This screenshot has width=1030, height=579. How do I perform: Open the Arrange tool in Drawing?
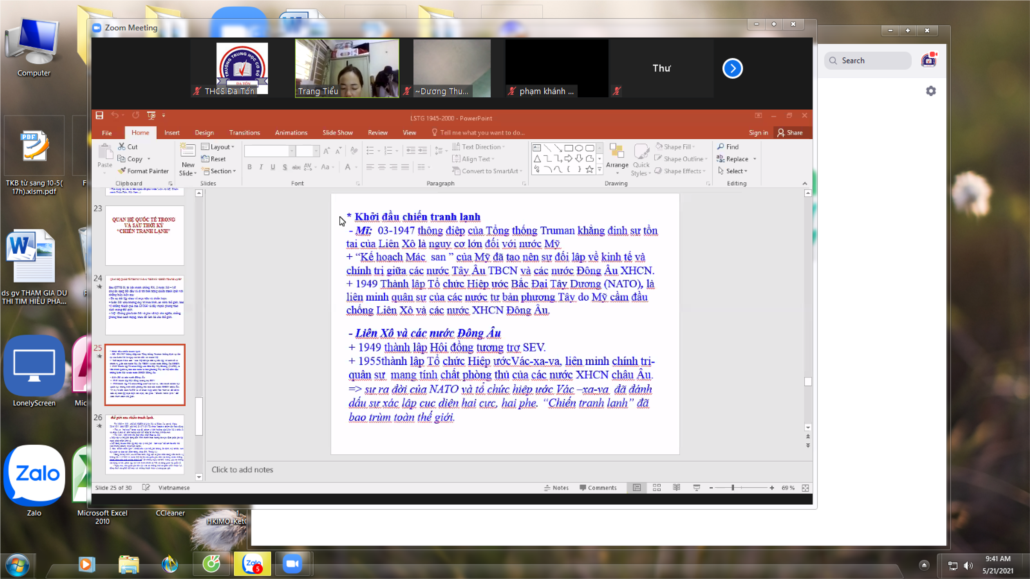point(617,156)
